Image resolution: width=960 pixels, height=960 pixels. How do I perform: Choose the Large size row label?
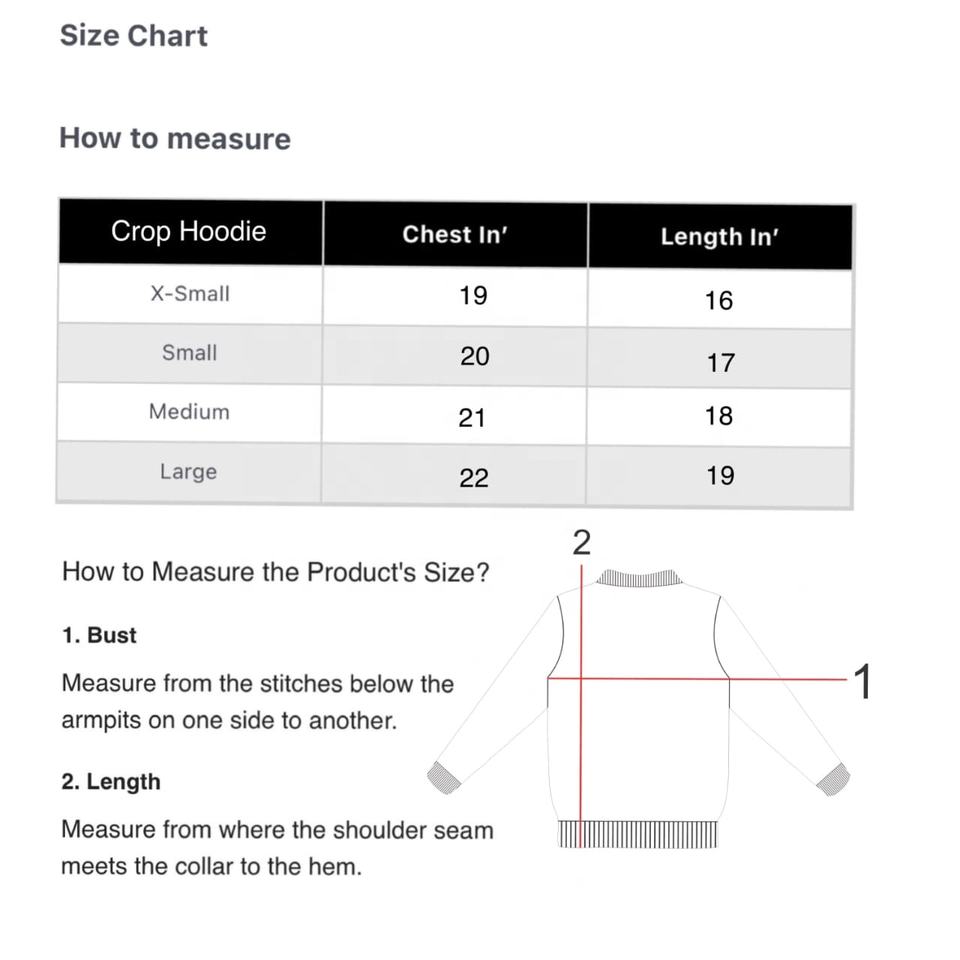(x=188, y=472)
